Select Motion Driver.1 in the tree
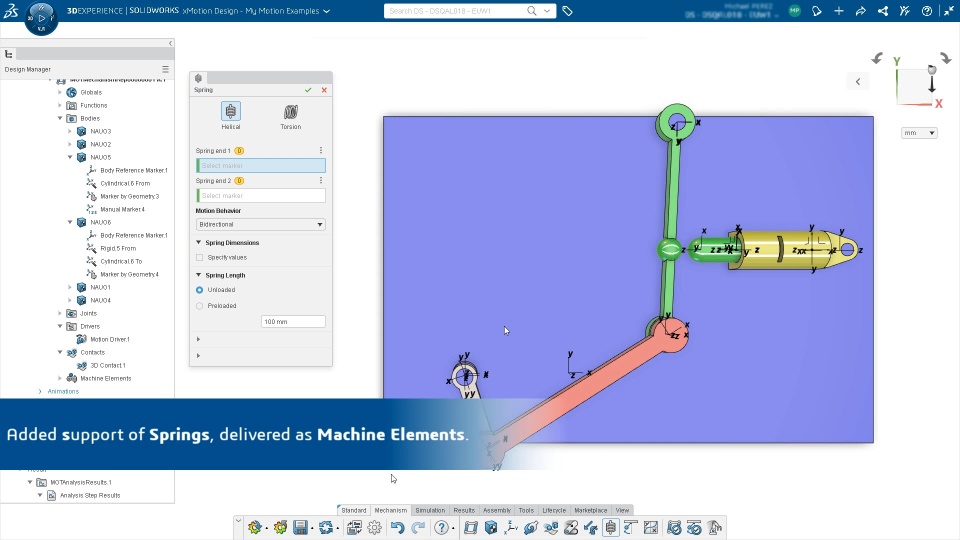 point(110,339)
